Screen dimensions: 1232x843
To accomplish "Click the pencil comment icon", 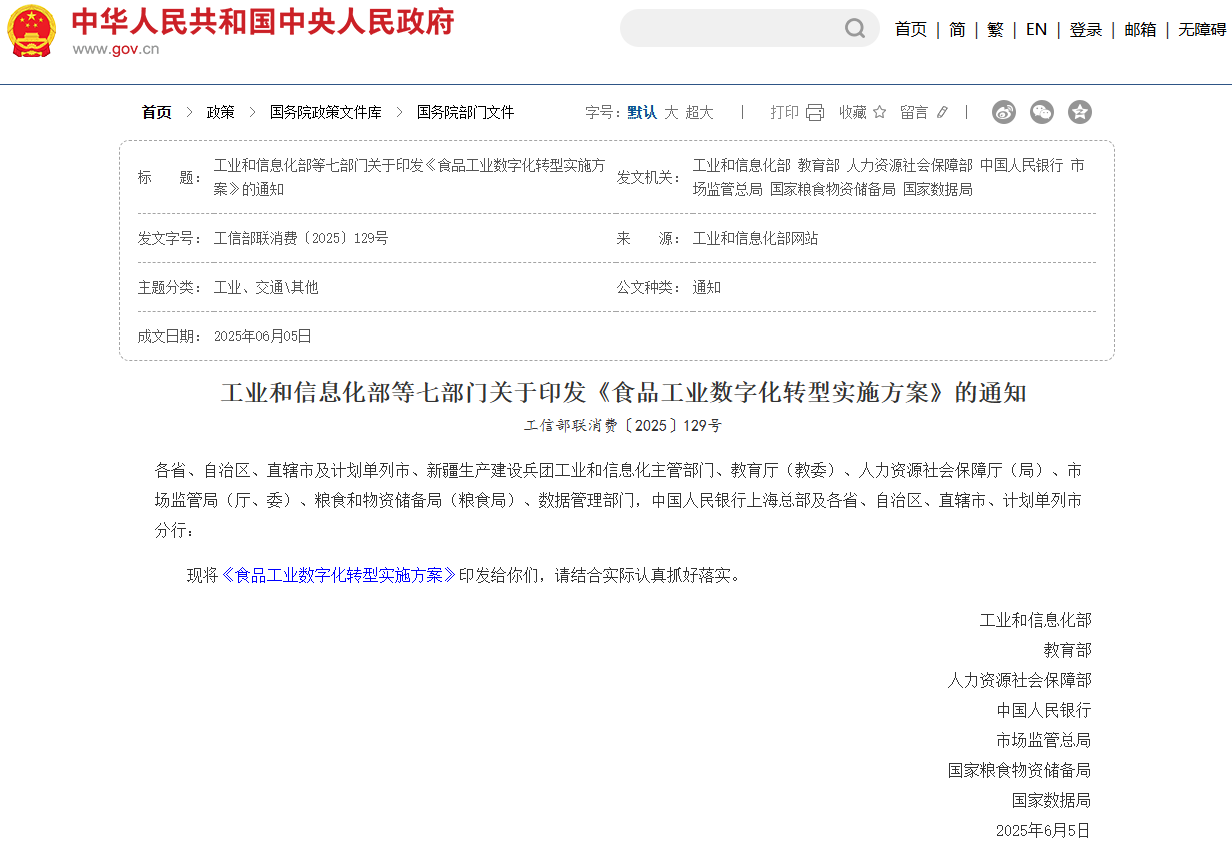I will pyautogui.click(x=942, y=112).
